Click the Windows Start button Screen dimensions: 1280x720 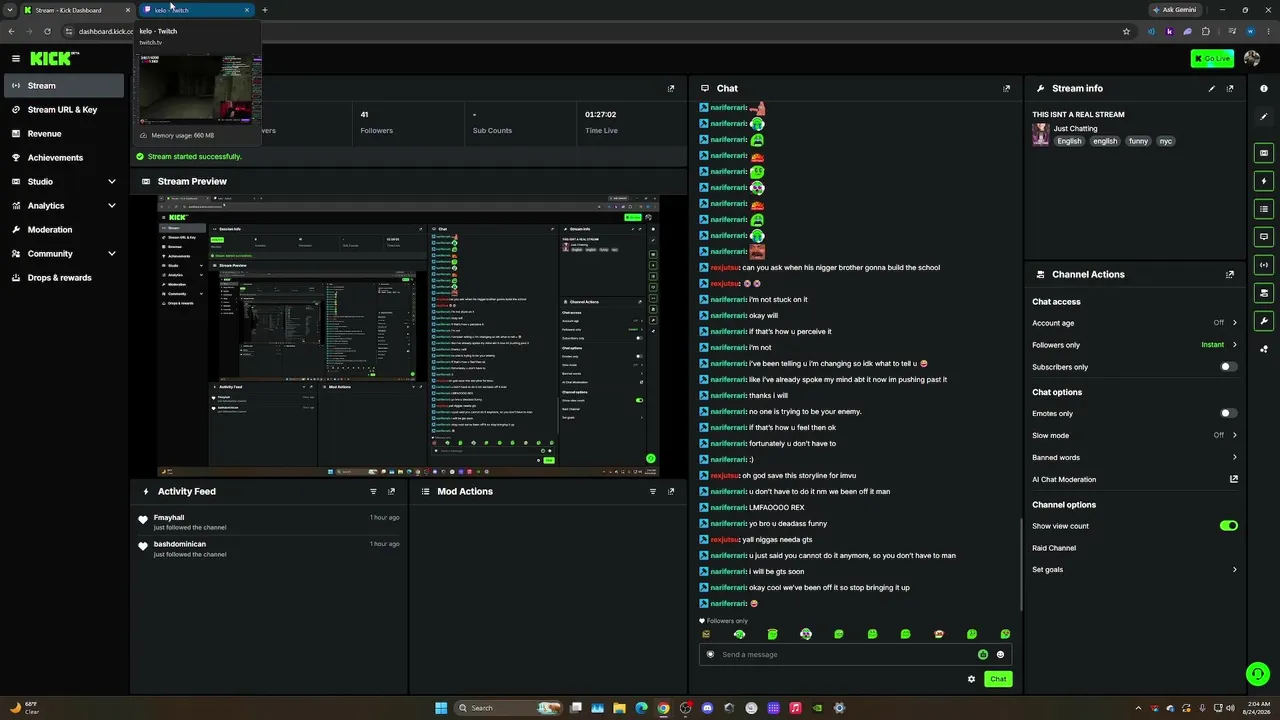(440, 708)
